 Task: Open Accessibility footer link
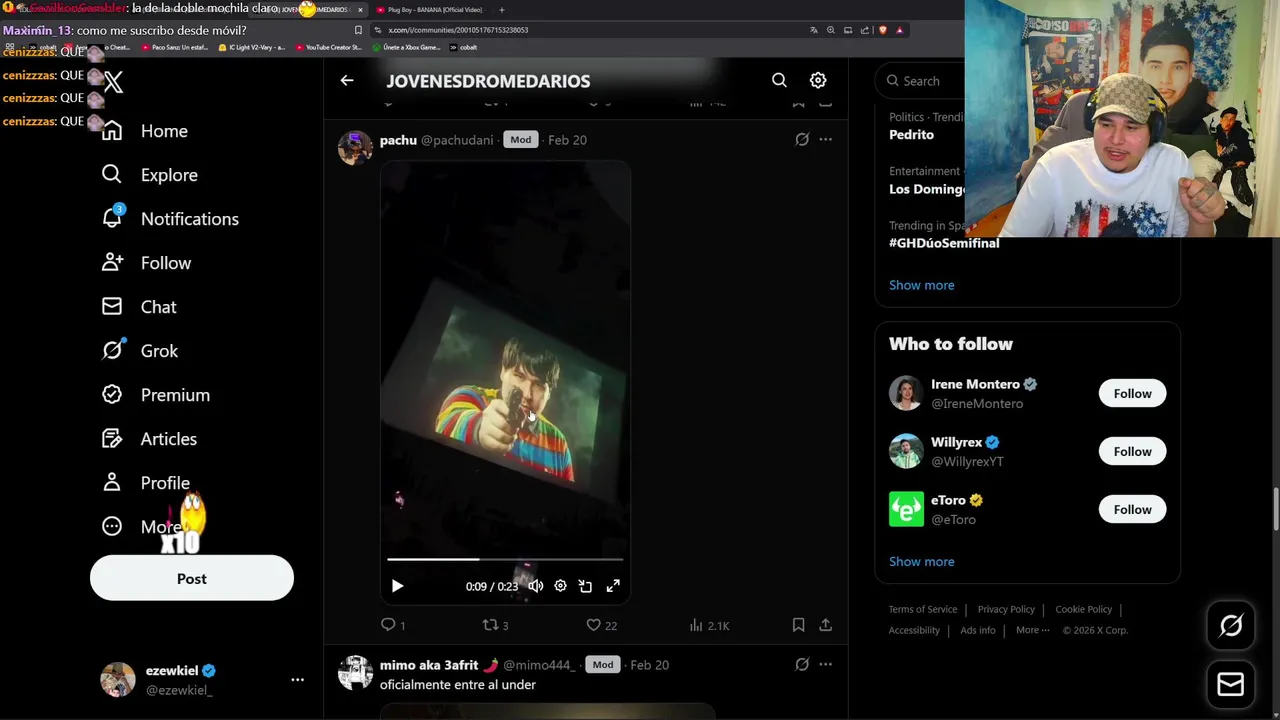pyautogui.click(x=914, y=630)
